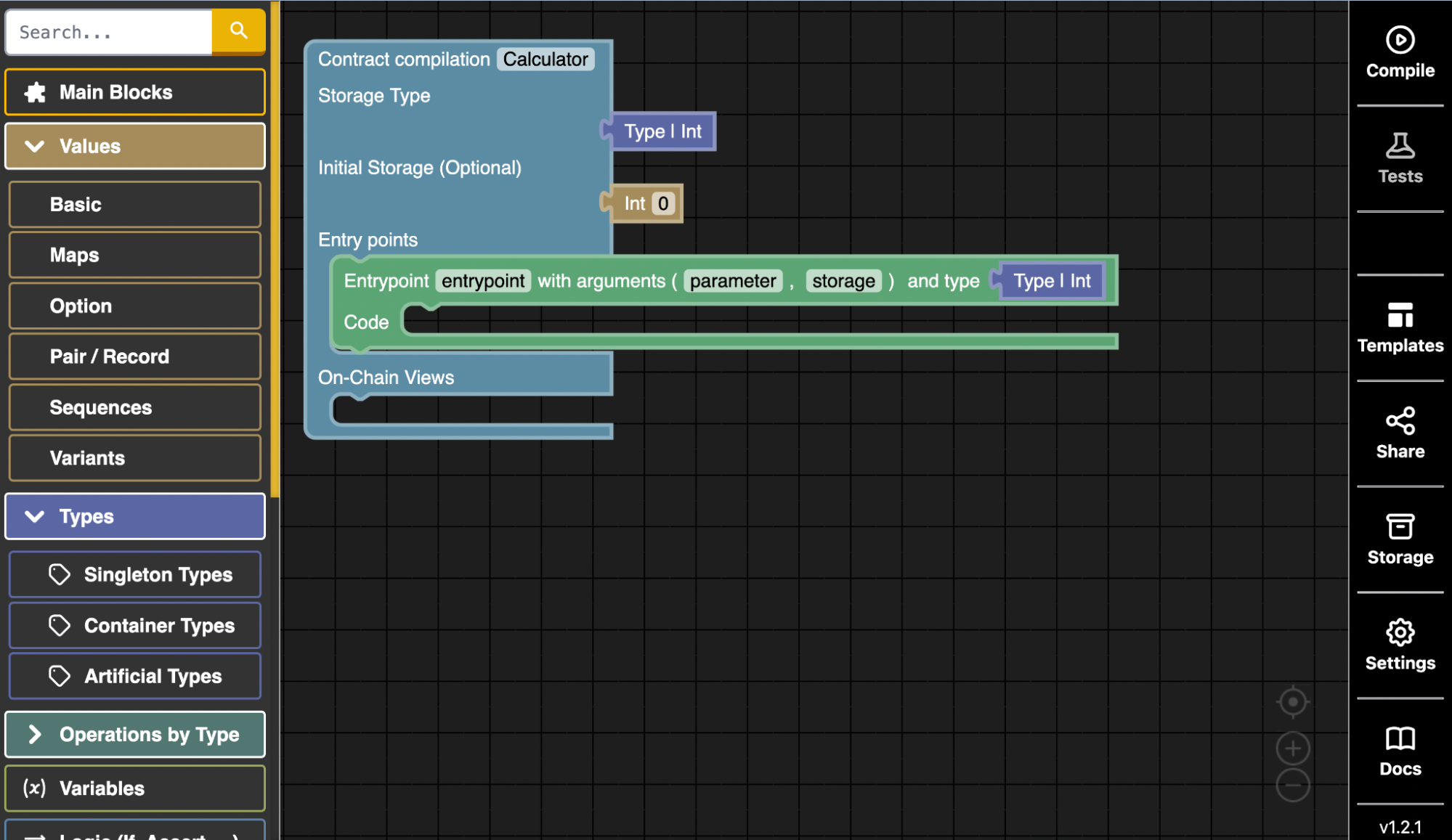Collapse the Types category
Viewport: 1452px width, 840px height.
(x=135, y=516)
